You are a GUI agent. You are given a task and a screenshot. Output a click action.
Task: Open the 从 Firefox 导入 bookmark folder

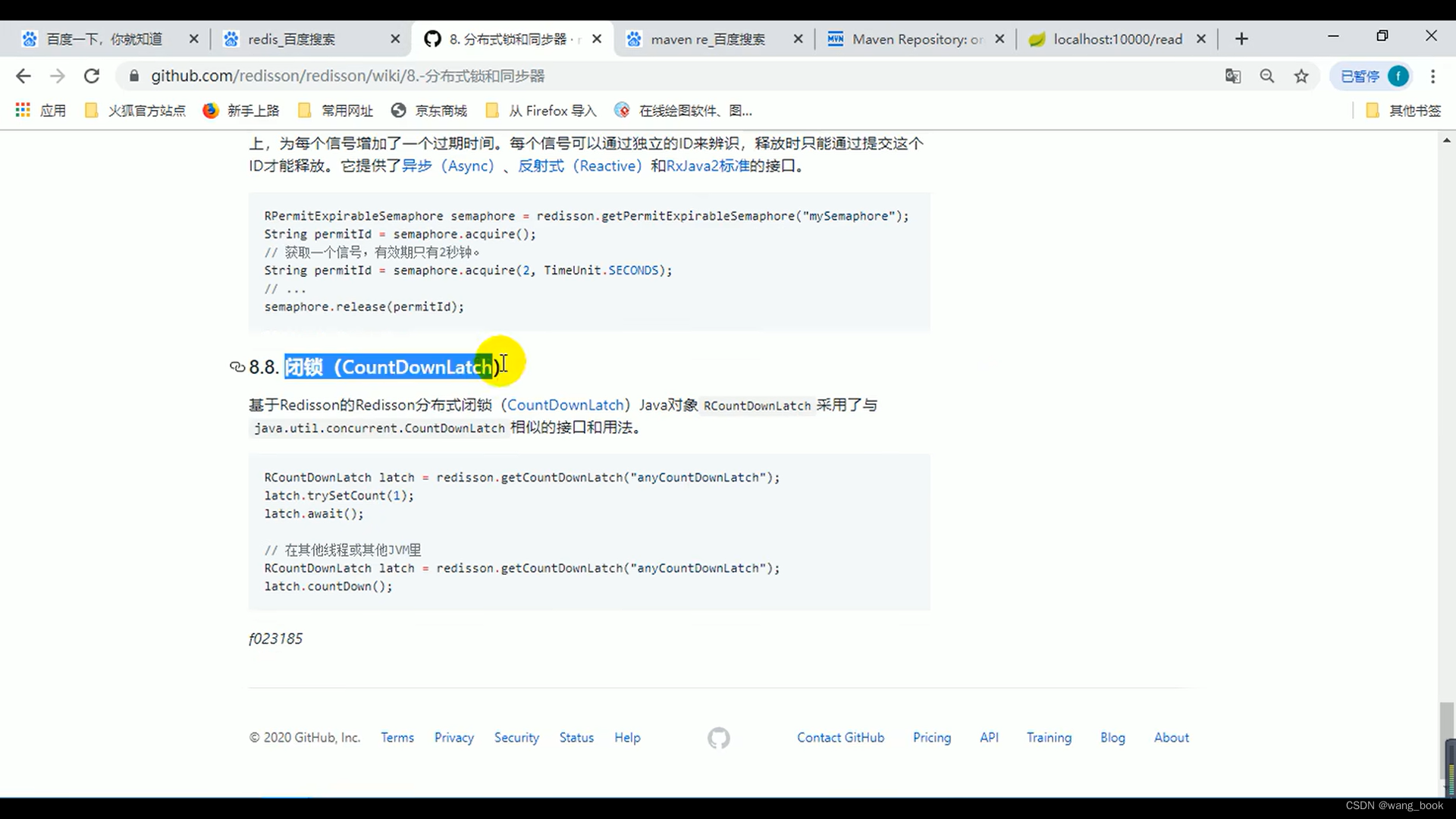point(541,111)
